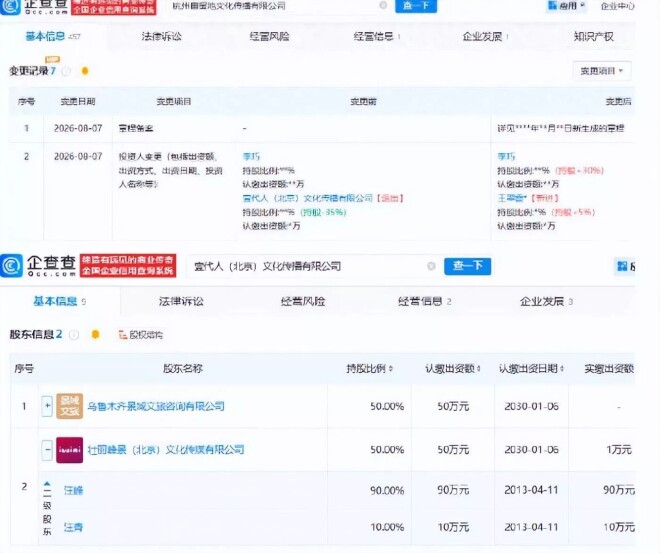The height and width of the screenshot is (553, 660).
Task: Click the 1万元 paid-in amount cell
Action: point(619,450)
